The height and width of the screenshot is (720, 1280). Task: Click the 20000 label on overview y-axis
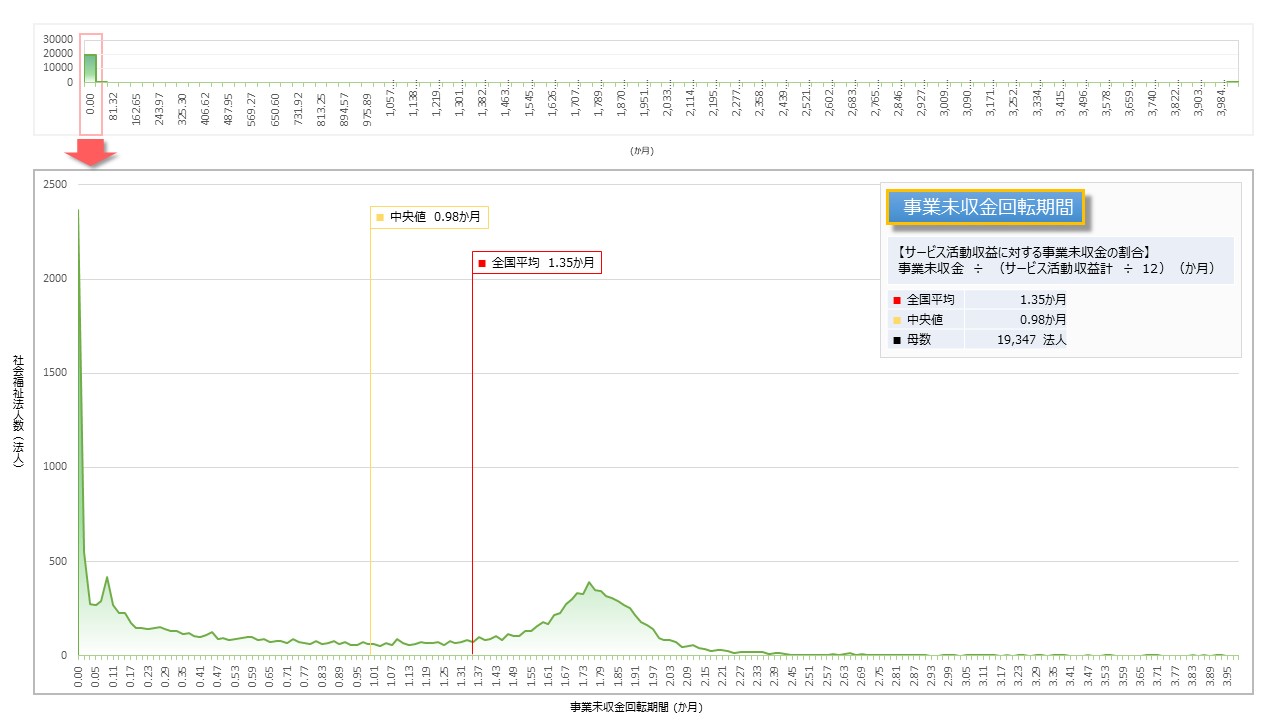(x=56, y=53)
